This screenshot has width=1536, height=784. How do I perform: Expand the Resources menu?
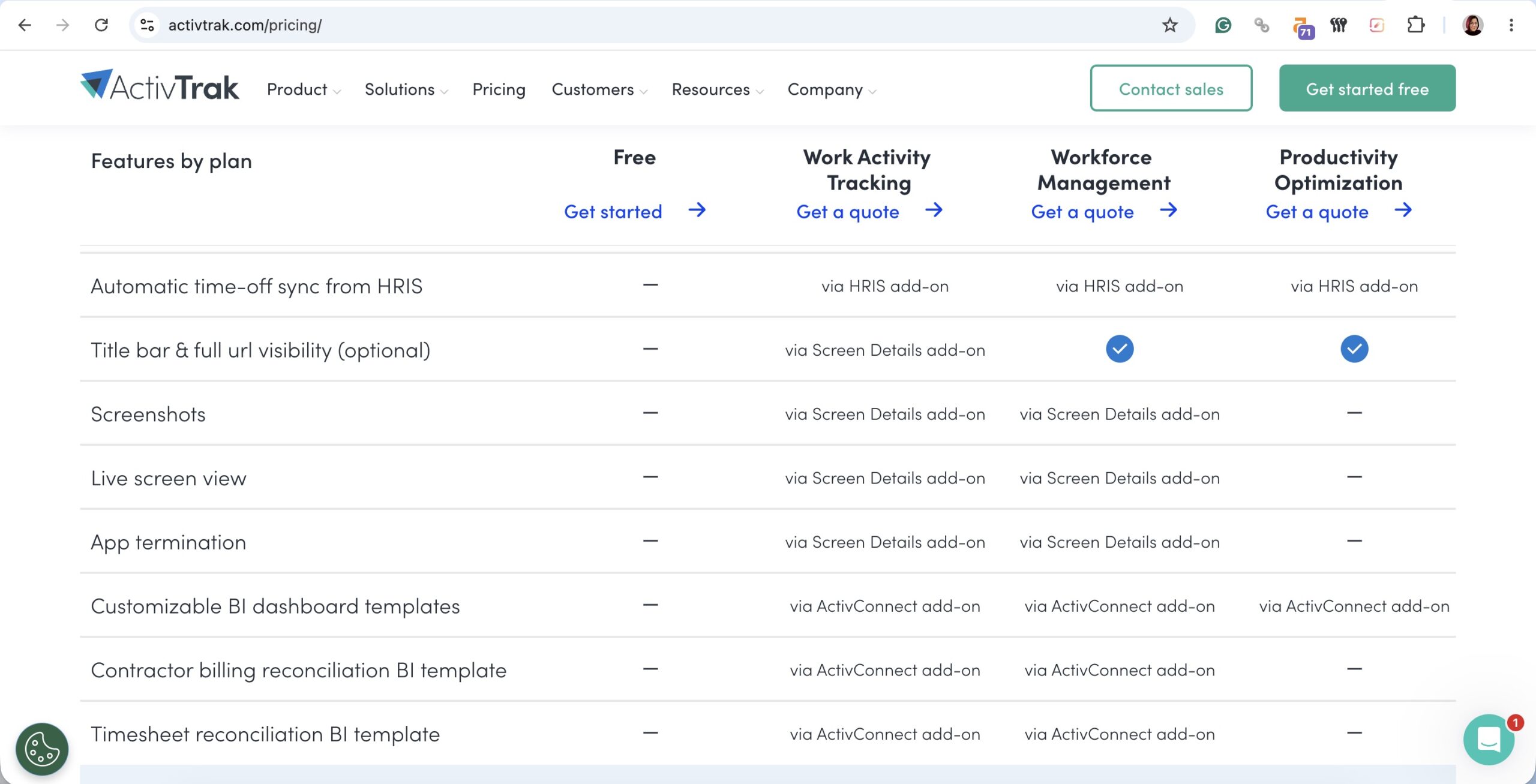pos(718,89)
